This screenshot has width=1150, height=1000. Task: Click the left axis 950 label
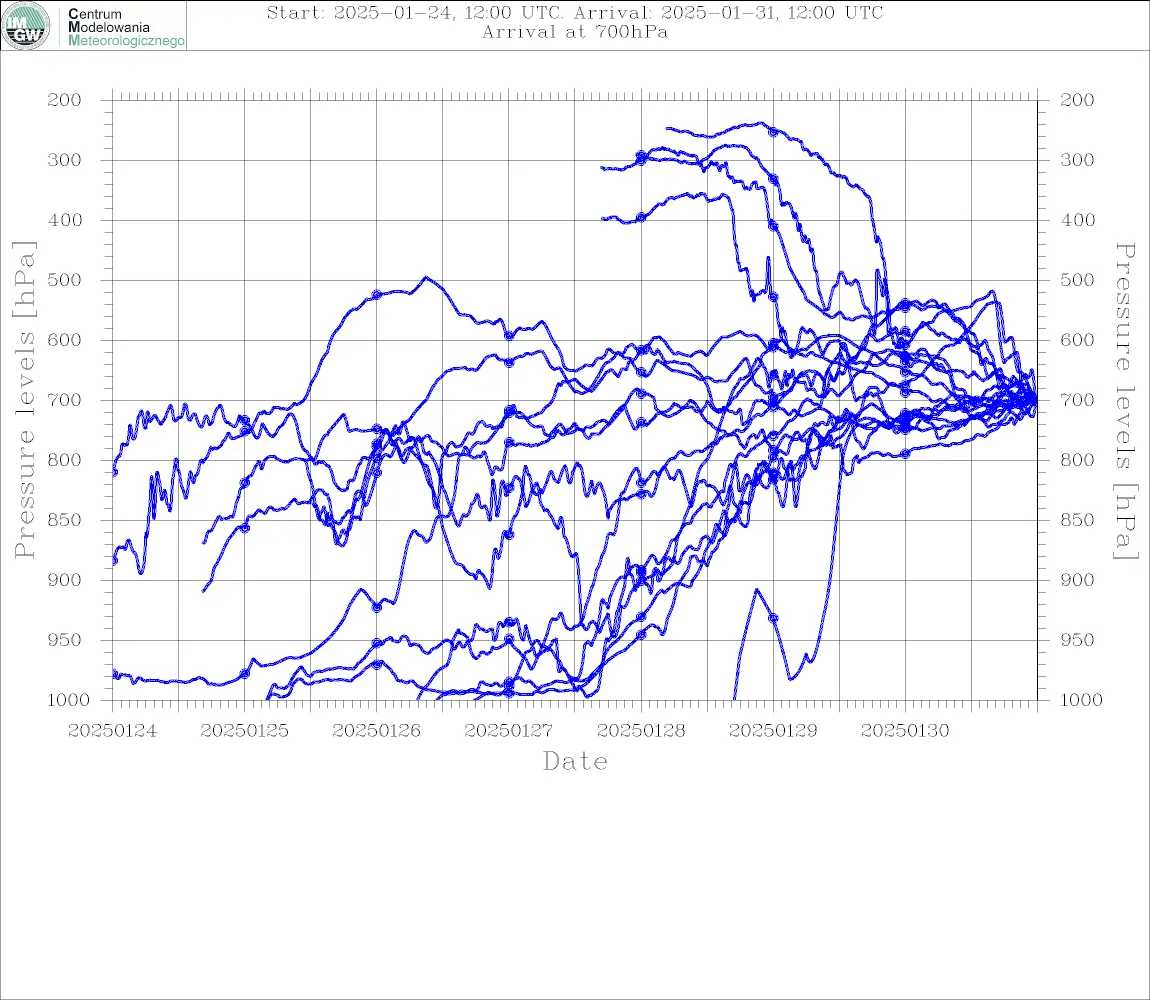click(65, 640)
